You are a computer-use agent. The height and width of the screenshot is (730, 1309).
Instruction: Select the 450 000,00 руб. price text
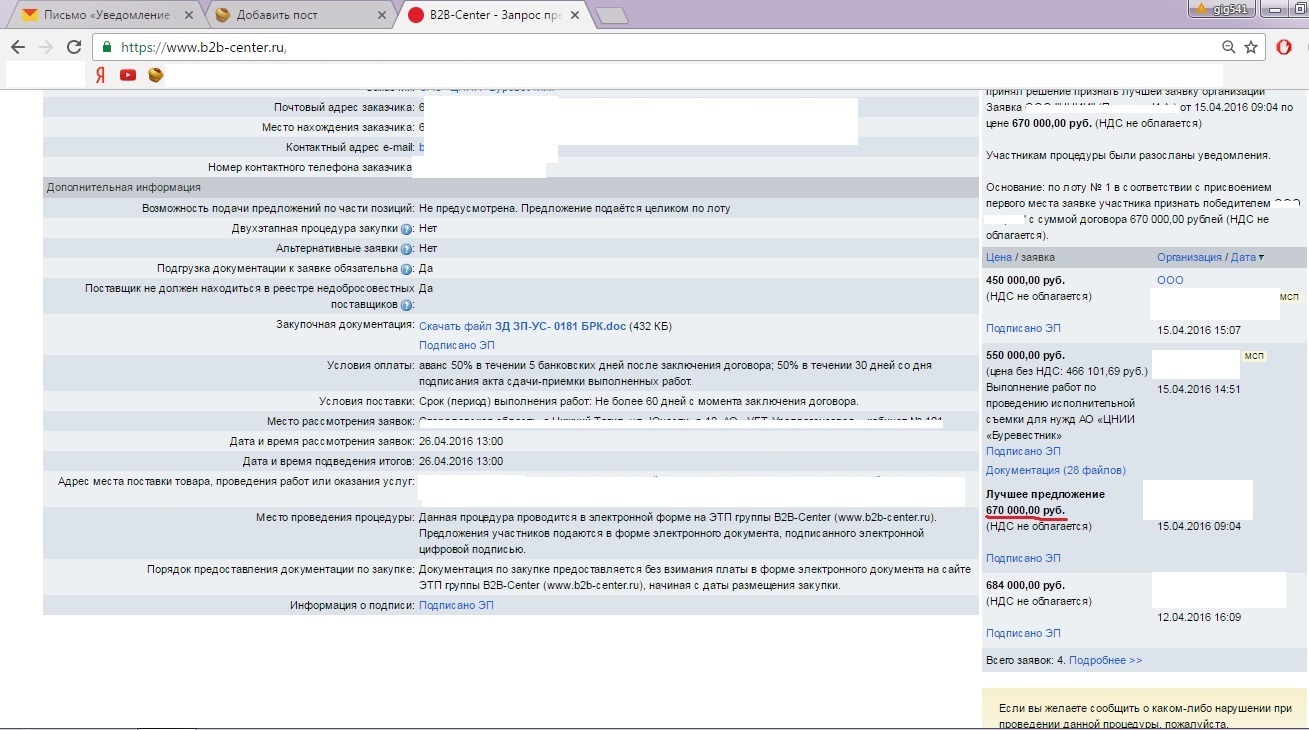pyautogui.click(x=1026, y=280)
